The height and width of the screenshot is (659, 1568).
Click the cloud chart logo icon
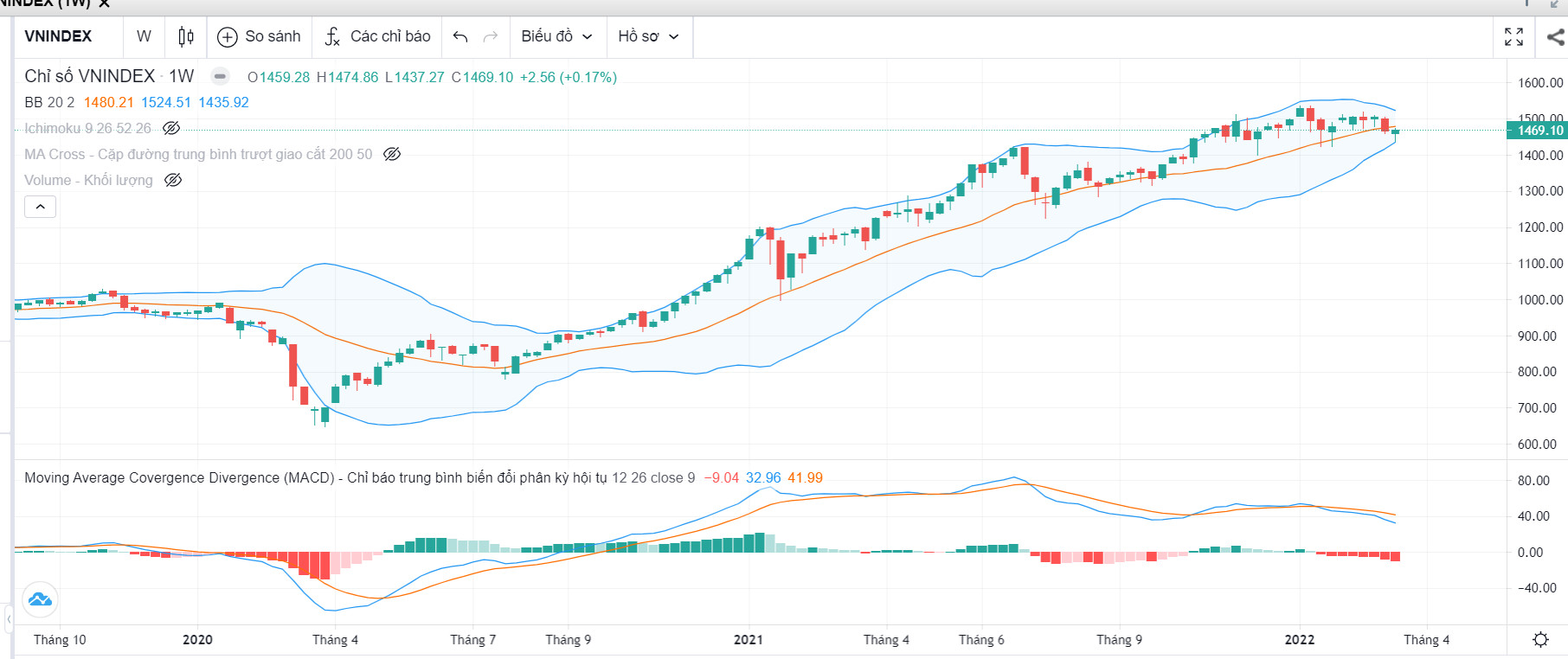(40, 598)
